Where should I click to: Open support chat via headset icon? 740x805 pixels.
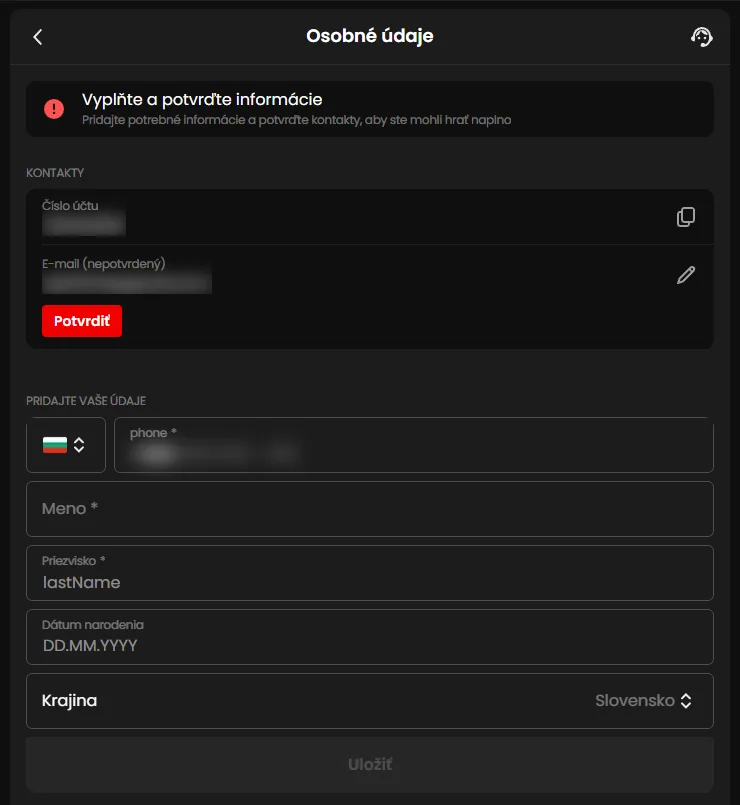(x=701, y=37)
